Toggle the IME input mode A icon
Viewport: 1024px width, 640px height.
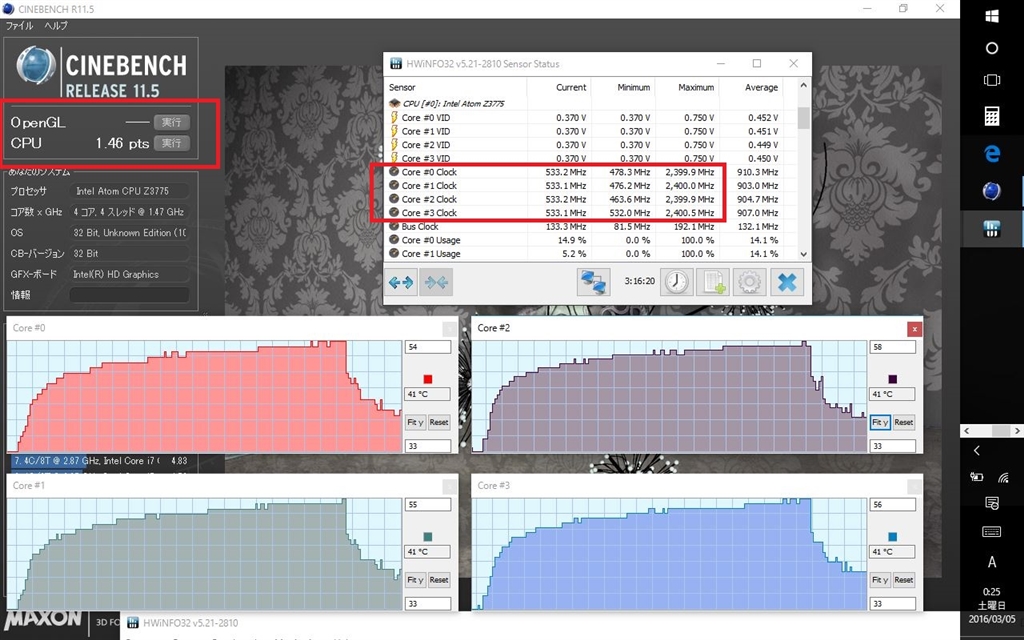tap(991, 562)
